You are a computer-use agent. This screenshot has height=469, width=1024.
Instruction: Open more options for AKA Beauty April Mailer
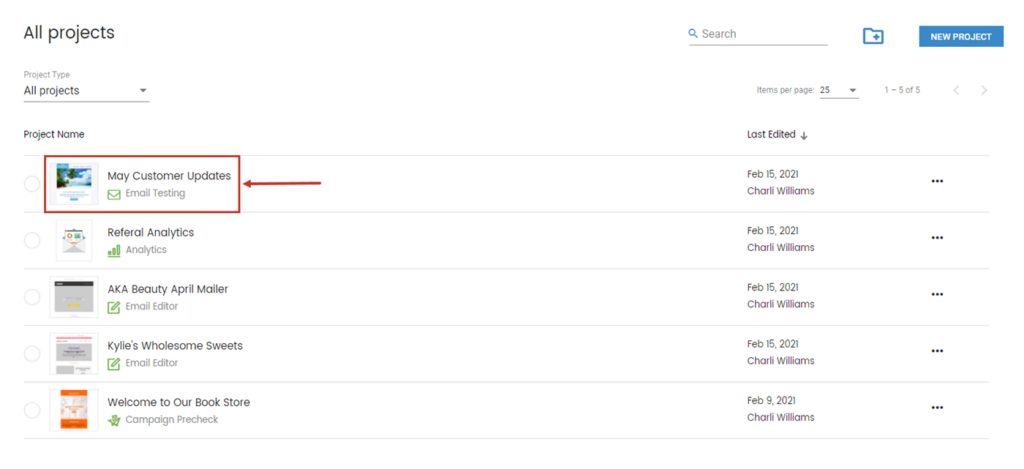pyautogui.click(x=937, y=295)
